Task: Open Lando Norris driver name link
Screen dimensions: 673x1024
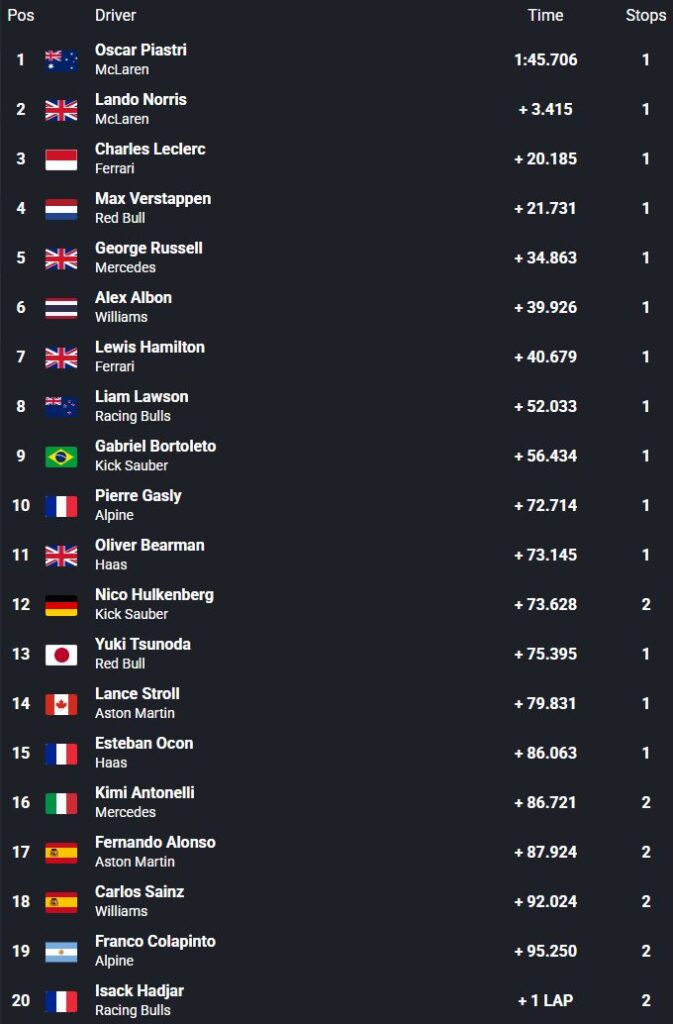Action: (141, 99)
